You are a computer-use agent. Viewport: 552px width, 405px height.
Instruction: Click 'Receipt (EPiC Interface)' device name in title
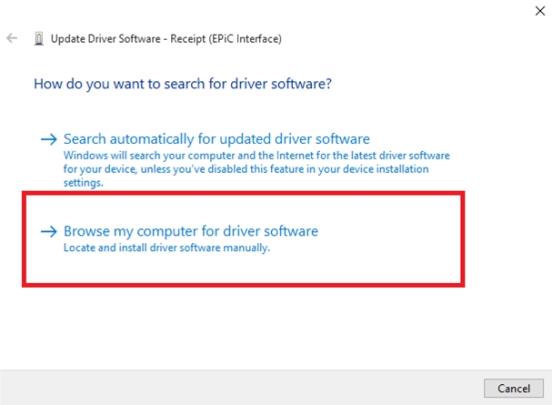[226, 39]
